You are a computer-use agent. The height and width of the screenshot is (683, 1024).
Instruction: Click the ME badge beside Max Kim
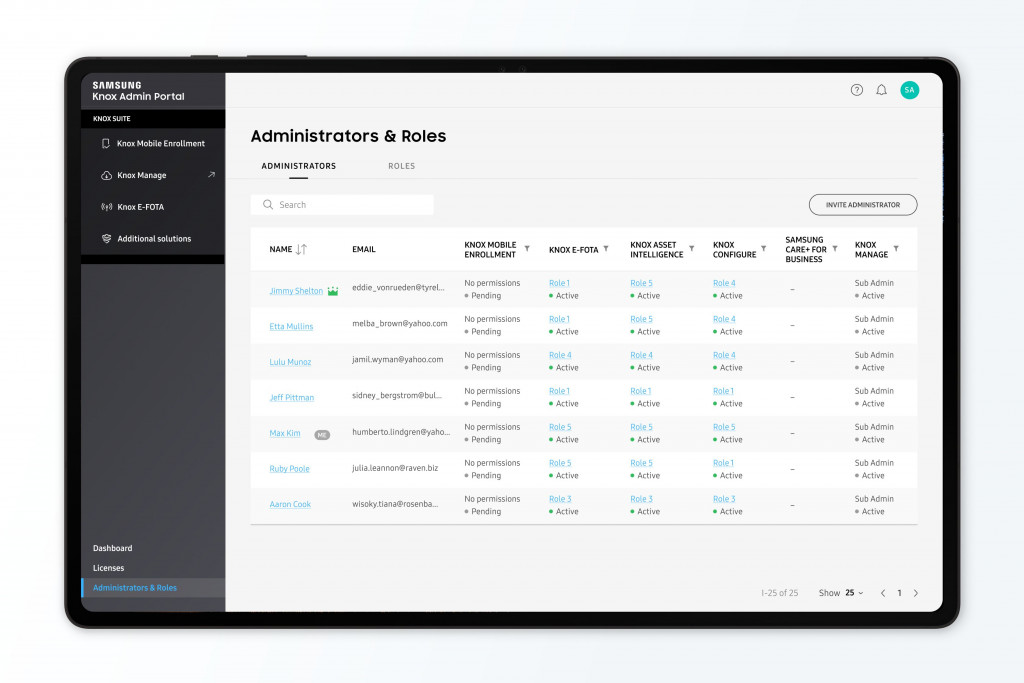320,433
